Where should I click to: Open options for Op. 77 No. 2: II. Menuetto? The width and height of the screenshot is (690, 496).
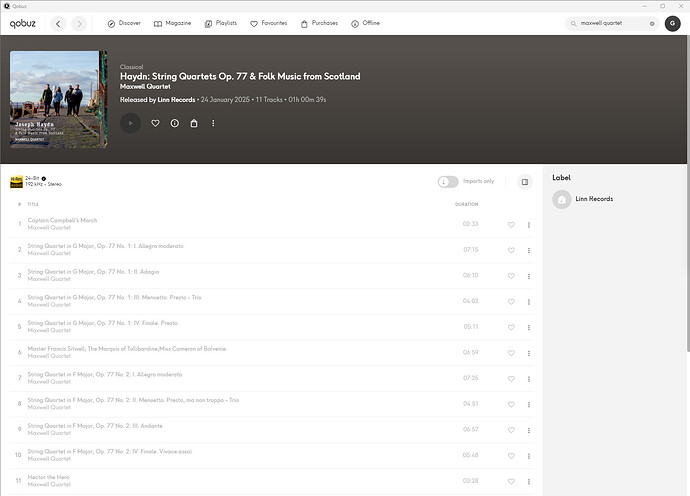(529, 404)
